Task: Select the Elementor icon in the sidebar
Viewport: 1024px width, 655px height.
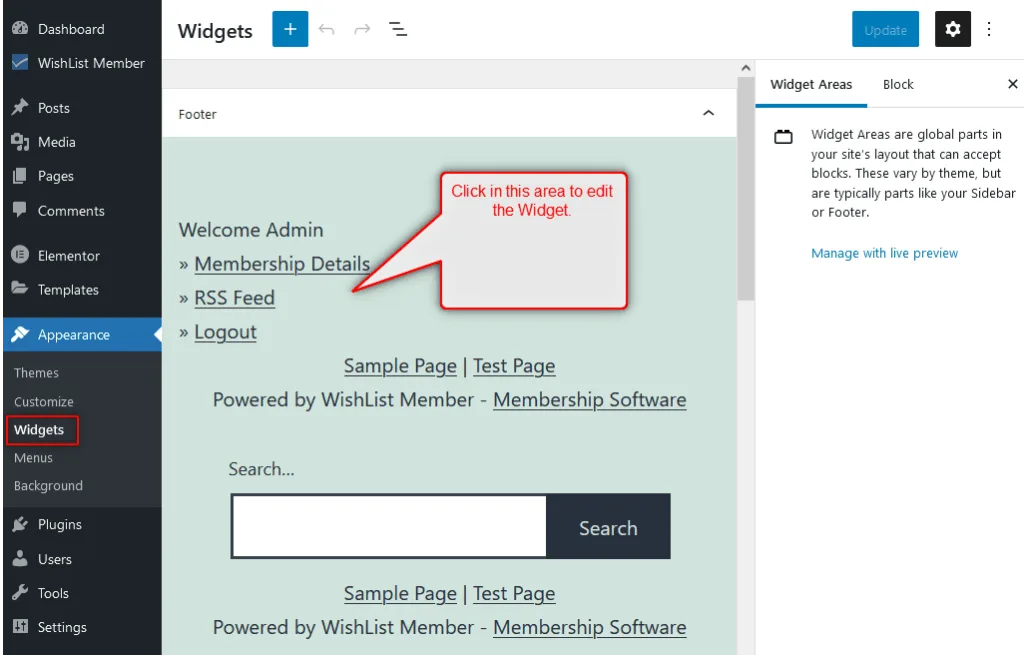Action: pyautogui.click(x=22, y=255)
